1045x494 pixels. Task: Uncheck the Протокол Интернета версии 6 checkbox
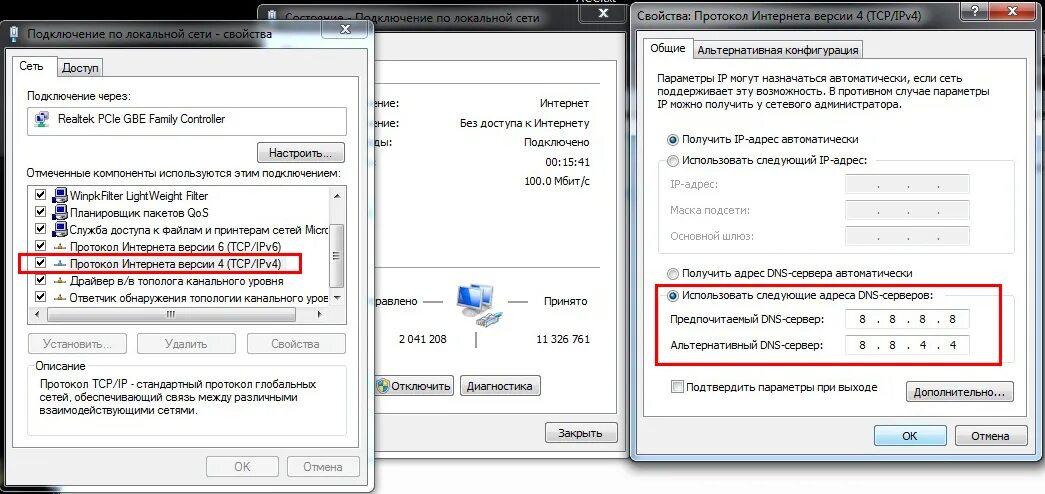[x=41, y=246]
